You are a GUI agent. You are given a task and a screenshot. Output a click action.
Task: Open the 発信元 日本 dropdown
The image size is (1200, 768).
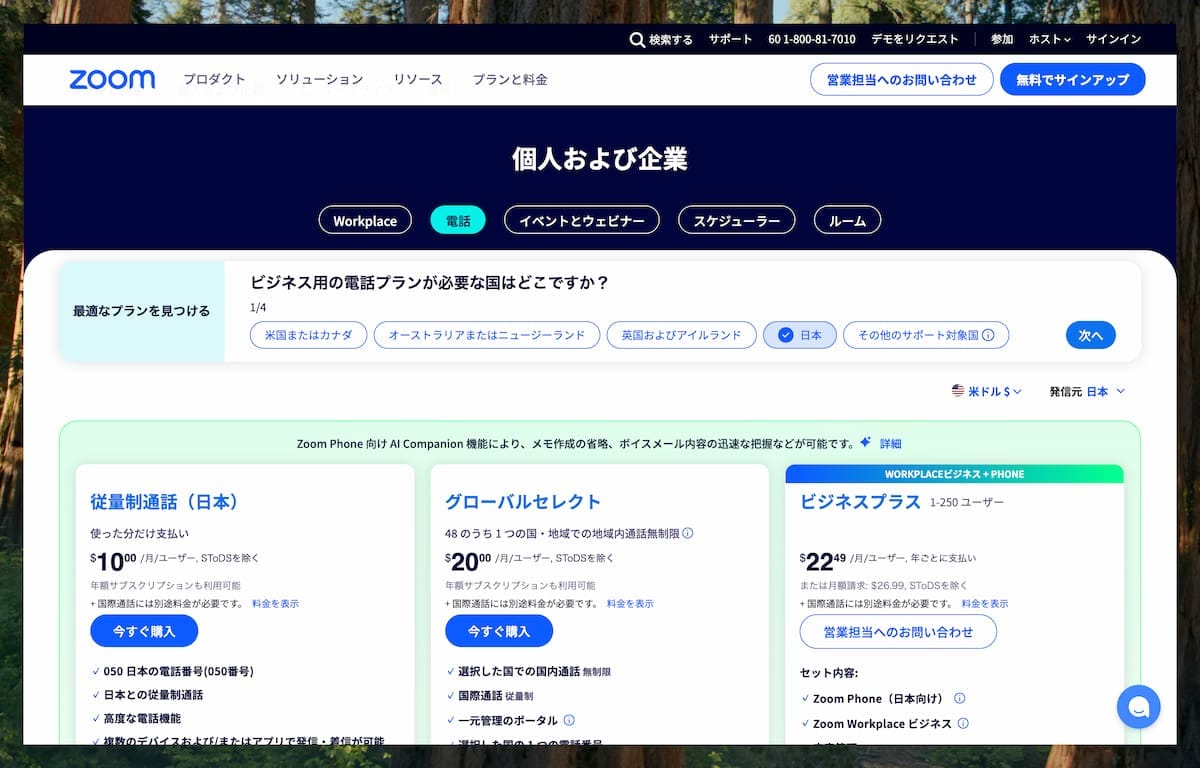(x=1087, y=391)
